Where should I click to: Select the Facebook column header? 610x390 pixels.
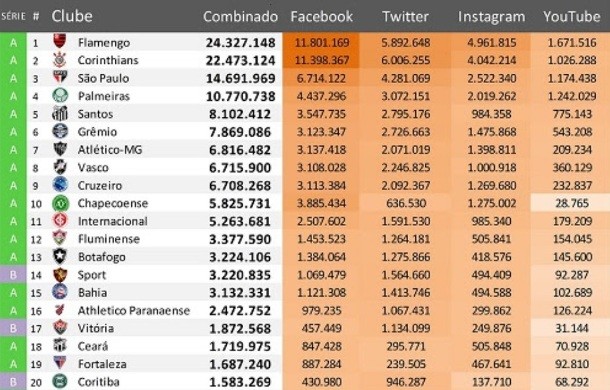point(321,16)
